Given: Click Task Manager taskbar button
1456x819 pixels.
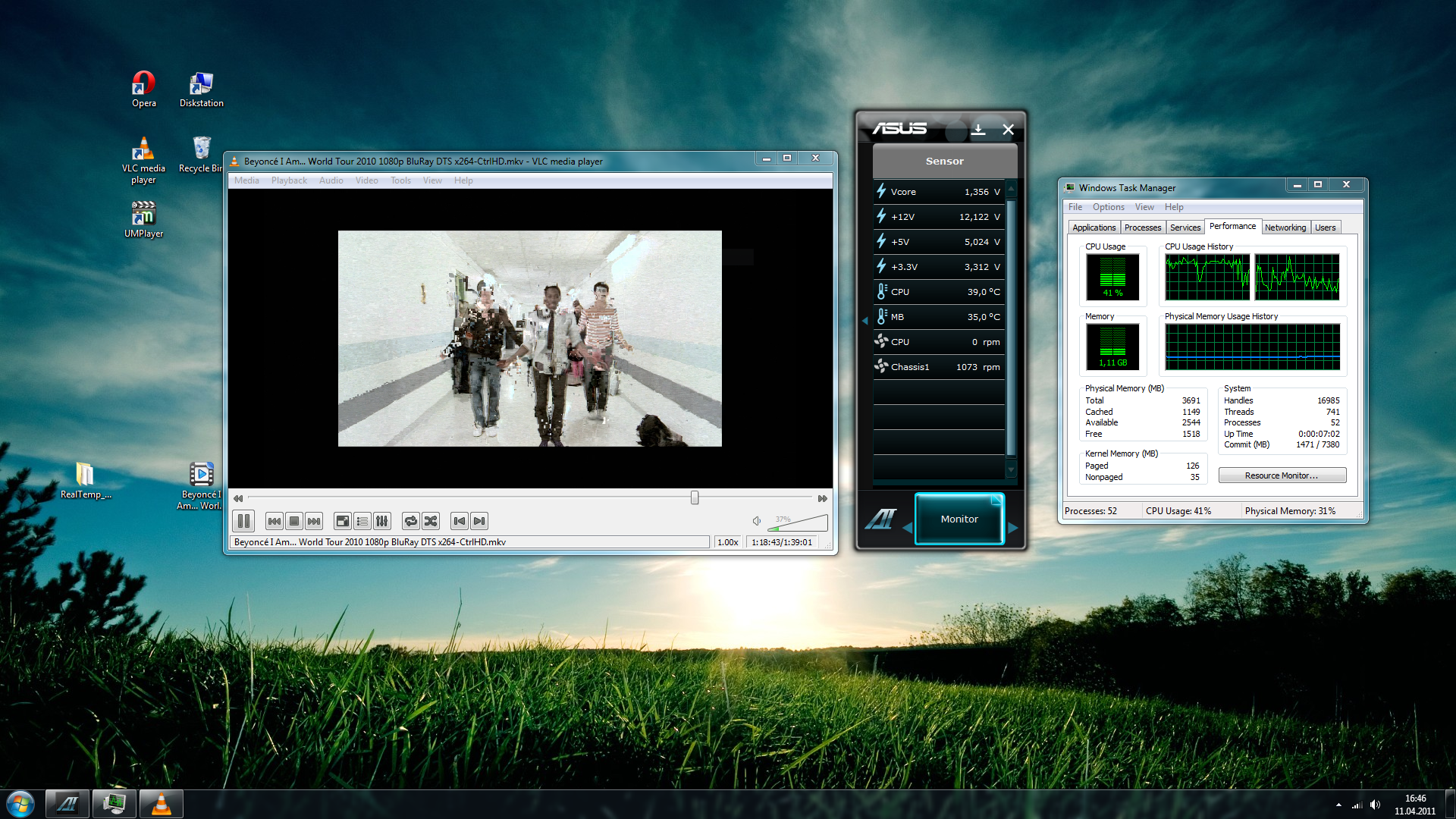Looking at the screenshot, I should 115,804.
